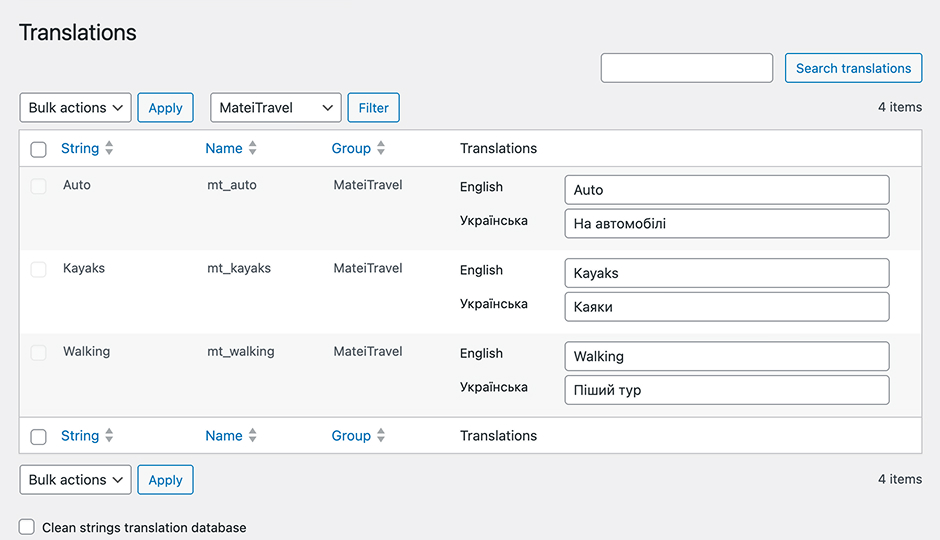Click sort arrows beside top String header
The height and width of the screenshot is (540, 940).
(x=109, y=148)
